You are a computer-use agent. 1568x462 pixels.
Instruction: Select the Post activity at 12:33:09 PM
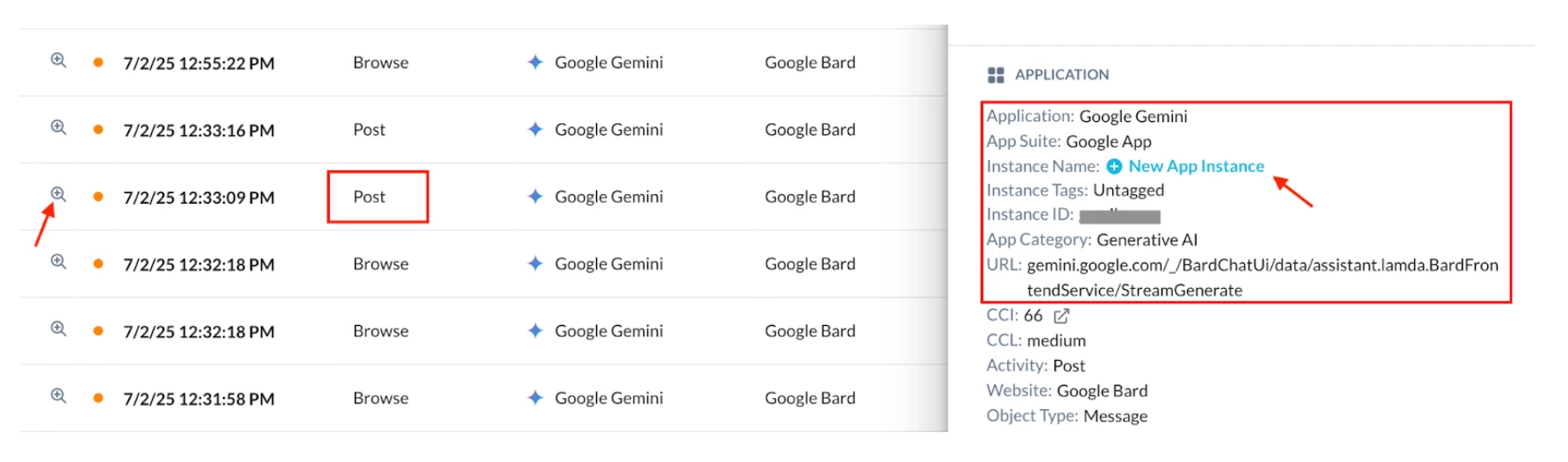pos(369,197)
